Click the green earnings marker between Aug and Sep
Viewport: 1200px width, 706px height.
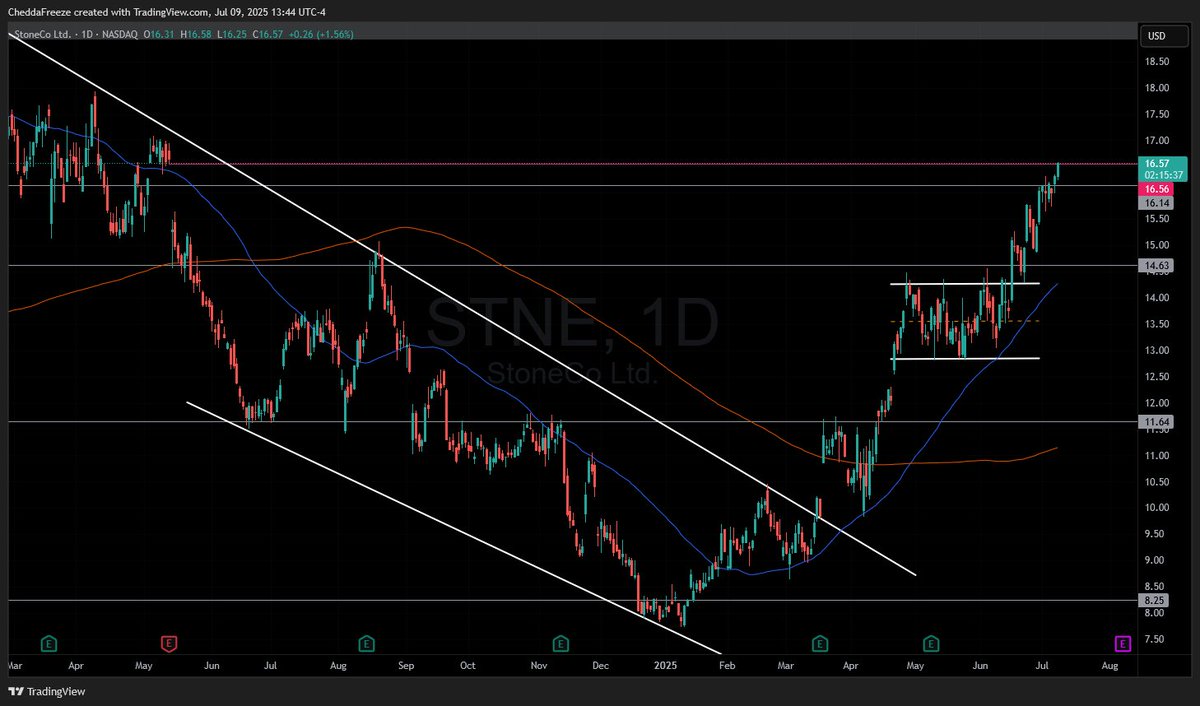pyautogui.click(x=367, y=642)
